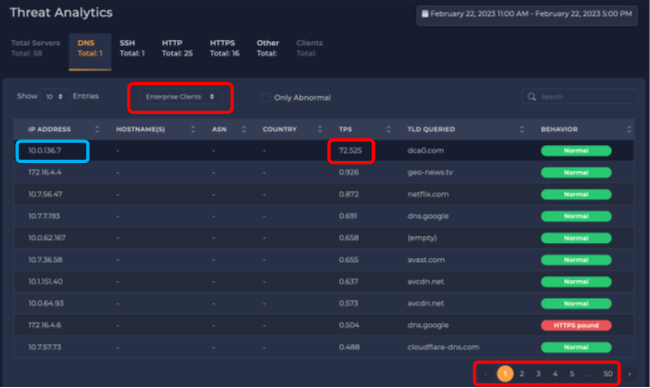Click the avast.com TLD cell
Image resolution: width=650 pixels, height=388 pixels.
pos(426,260)
